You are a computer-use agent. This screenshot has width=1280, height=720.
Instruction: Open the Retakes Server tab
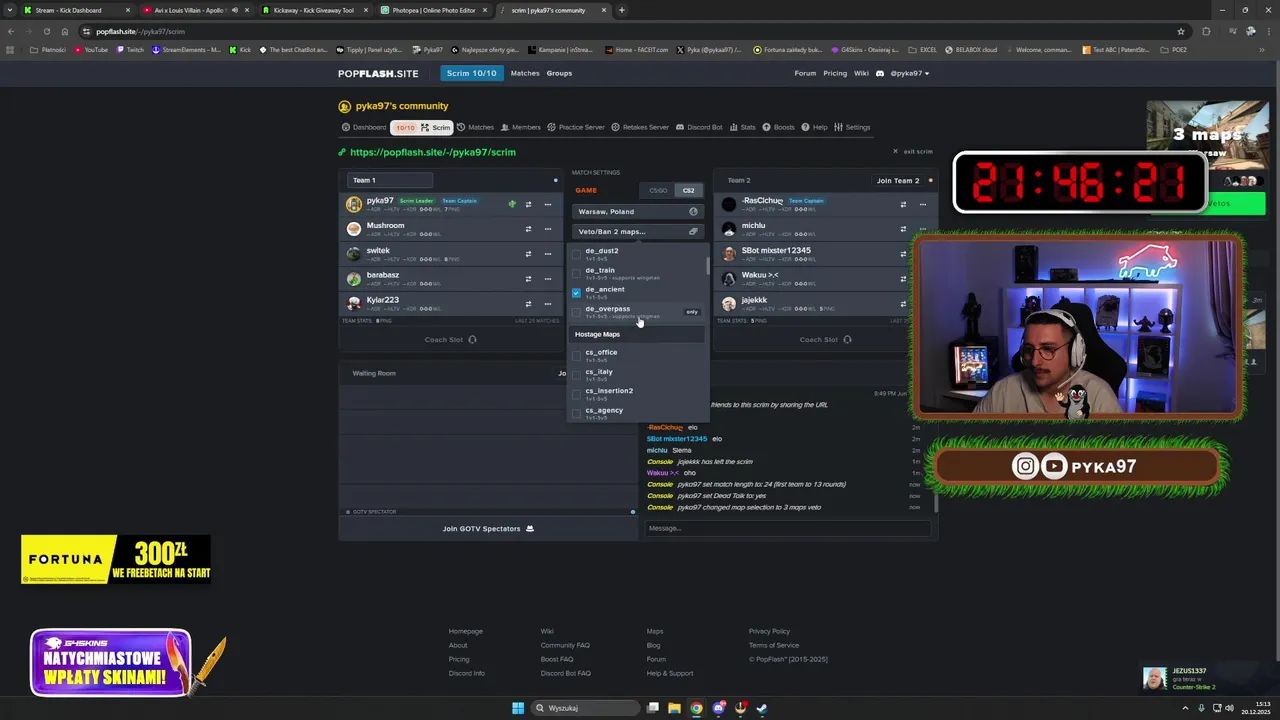point(640,127)
